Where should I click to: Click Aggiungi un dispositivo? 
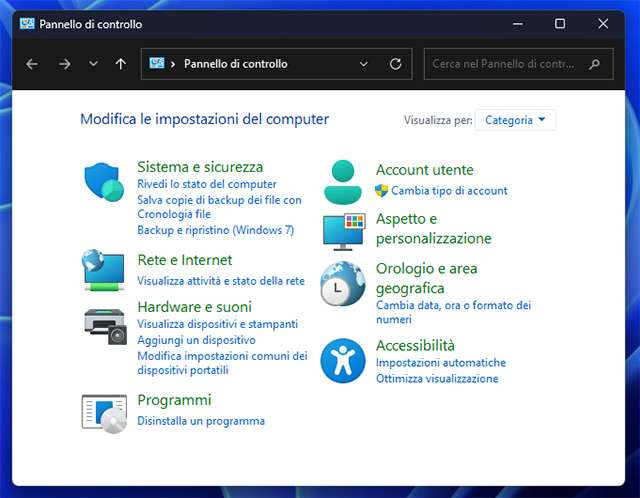[196, 340]
